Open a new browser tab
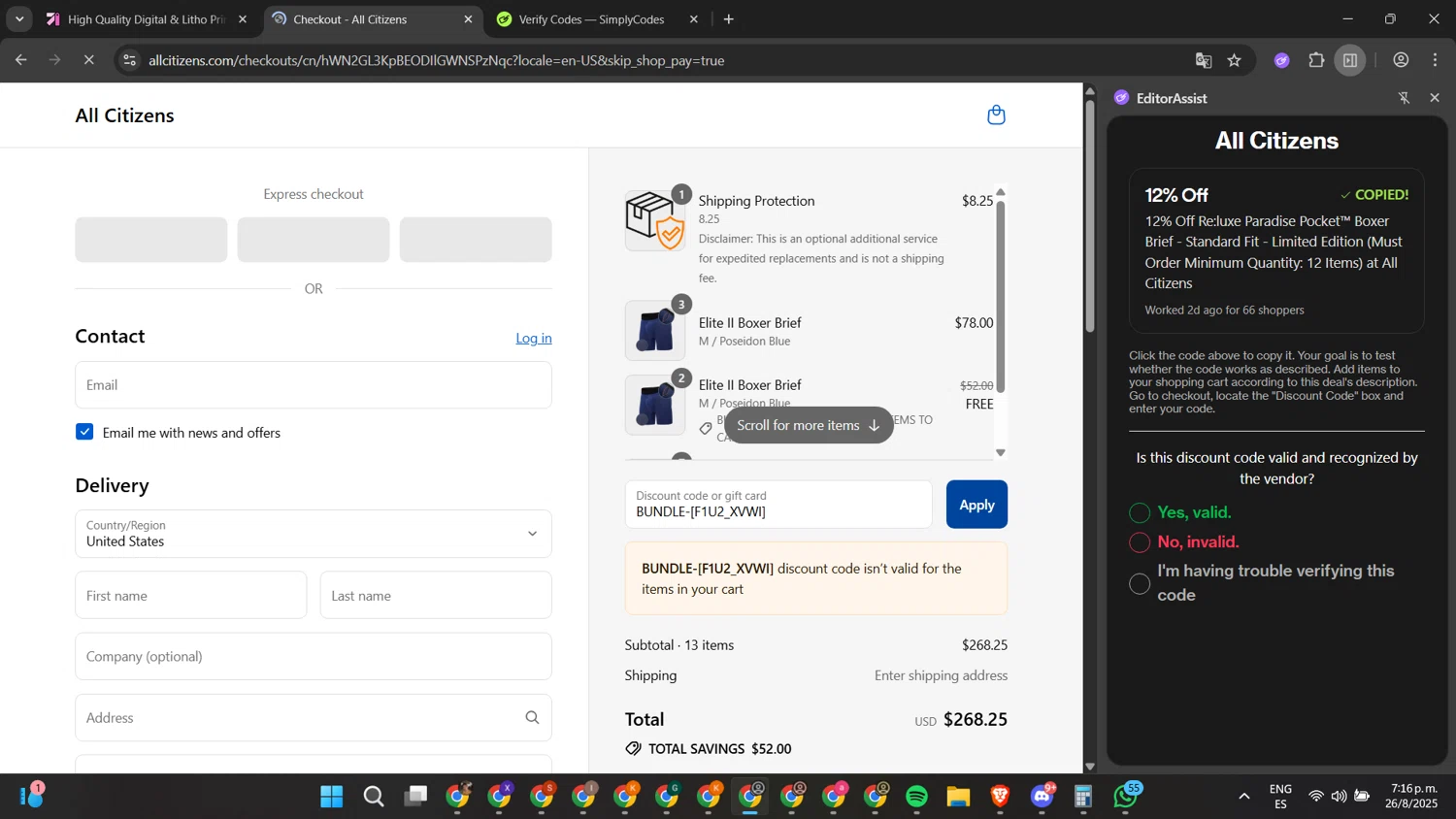 click(x=729, y=19)
